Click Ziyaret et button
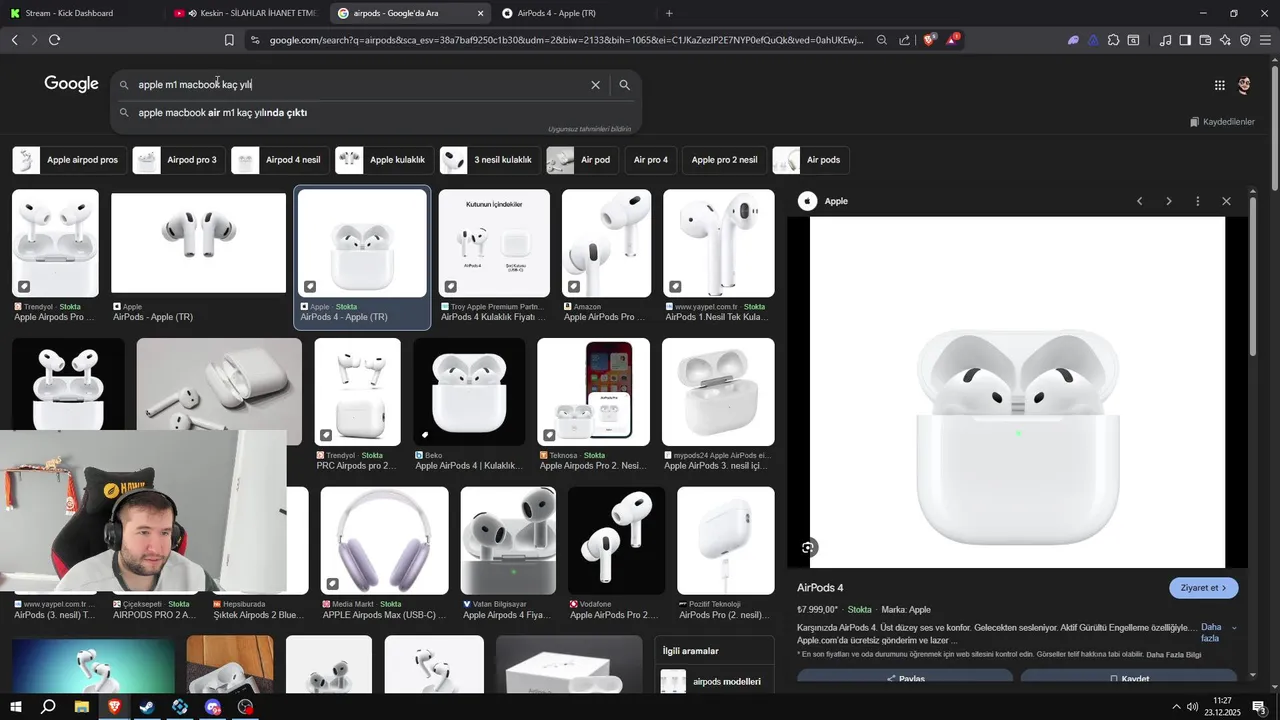 coord(1204,588)
